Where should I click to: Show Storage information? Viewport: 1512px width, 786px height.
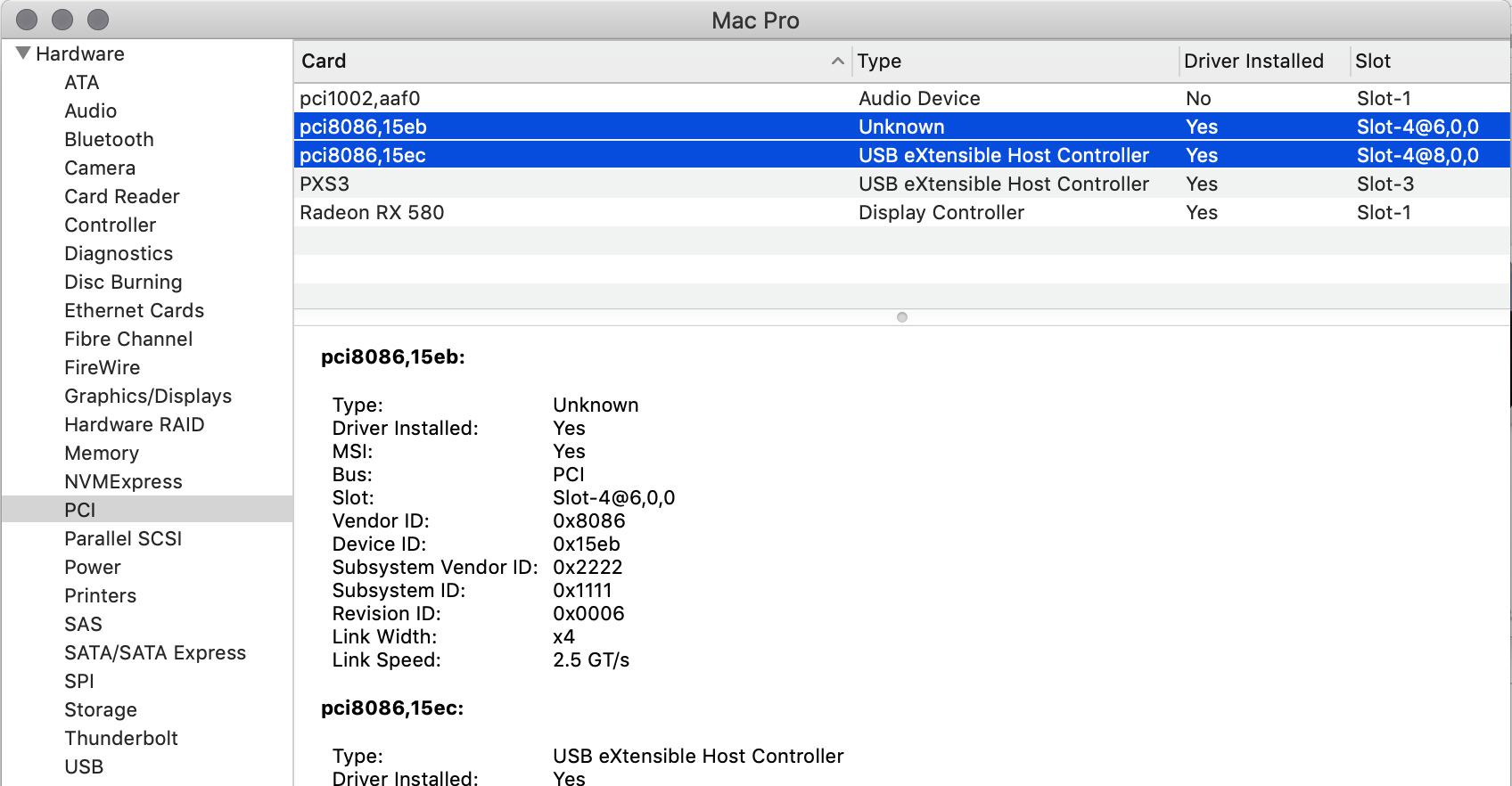click(101, 710)
